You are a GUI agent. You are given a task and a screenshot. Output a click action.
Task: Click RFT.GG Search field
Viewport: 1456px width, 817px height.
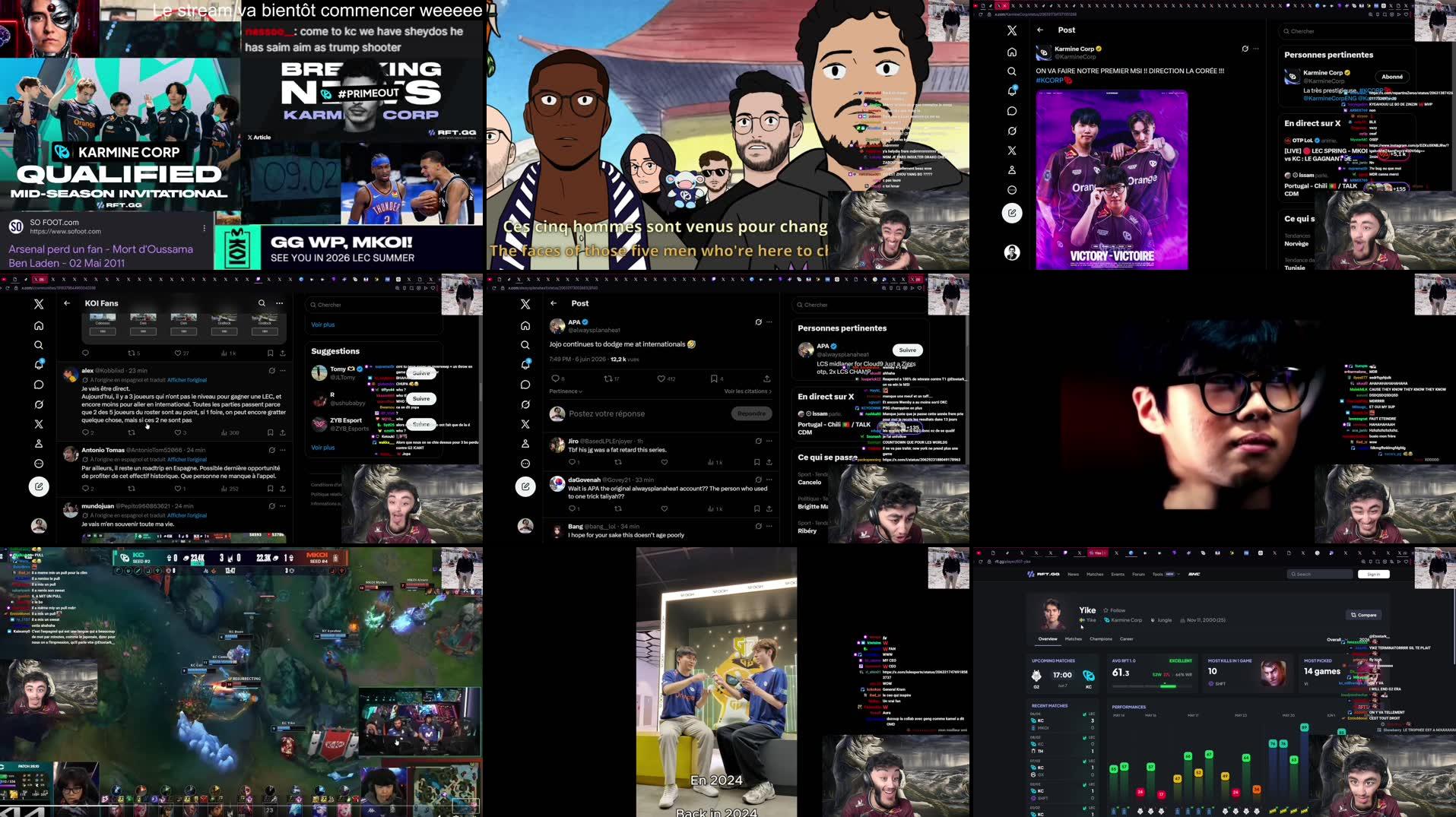[x=1319, y=575]
